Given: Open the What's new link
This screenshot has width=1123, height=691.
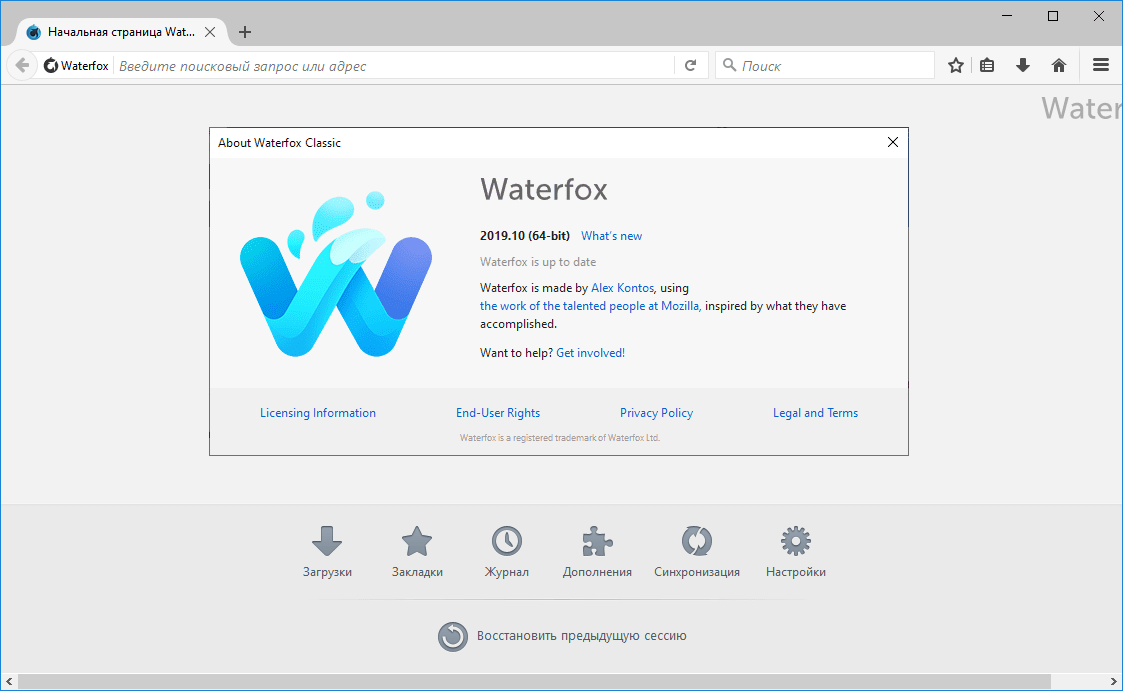Looking at the screenshot, I should click(x=611, y=236).
